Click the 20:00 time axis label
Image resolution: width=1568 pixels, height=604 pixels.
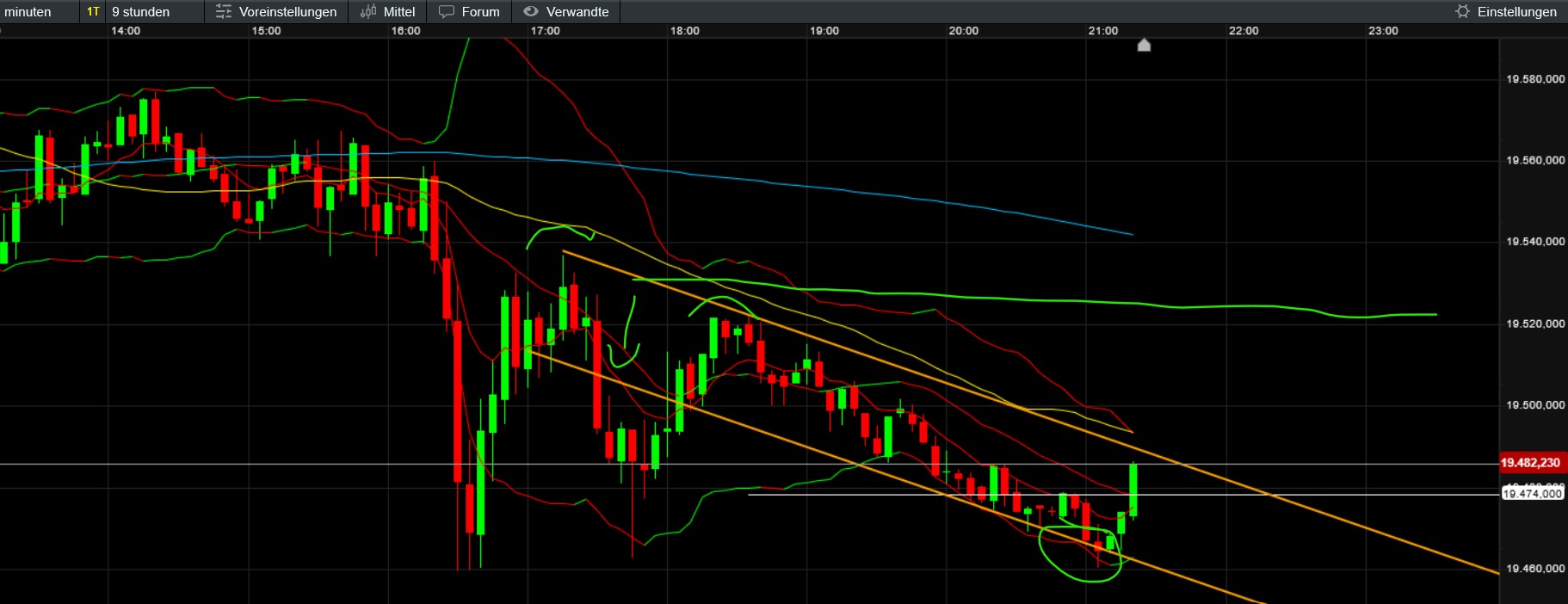[x=963, y=31]
